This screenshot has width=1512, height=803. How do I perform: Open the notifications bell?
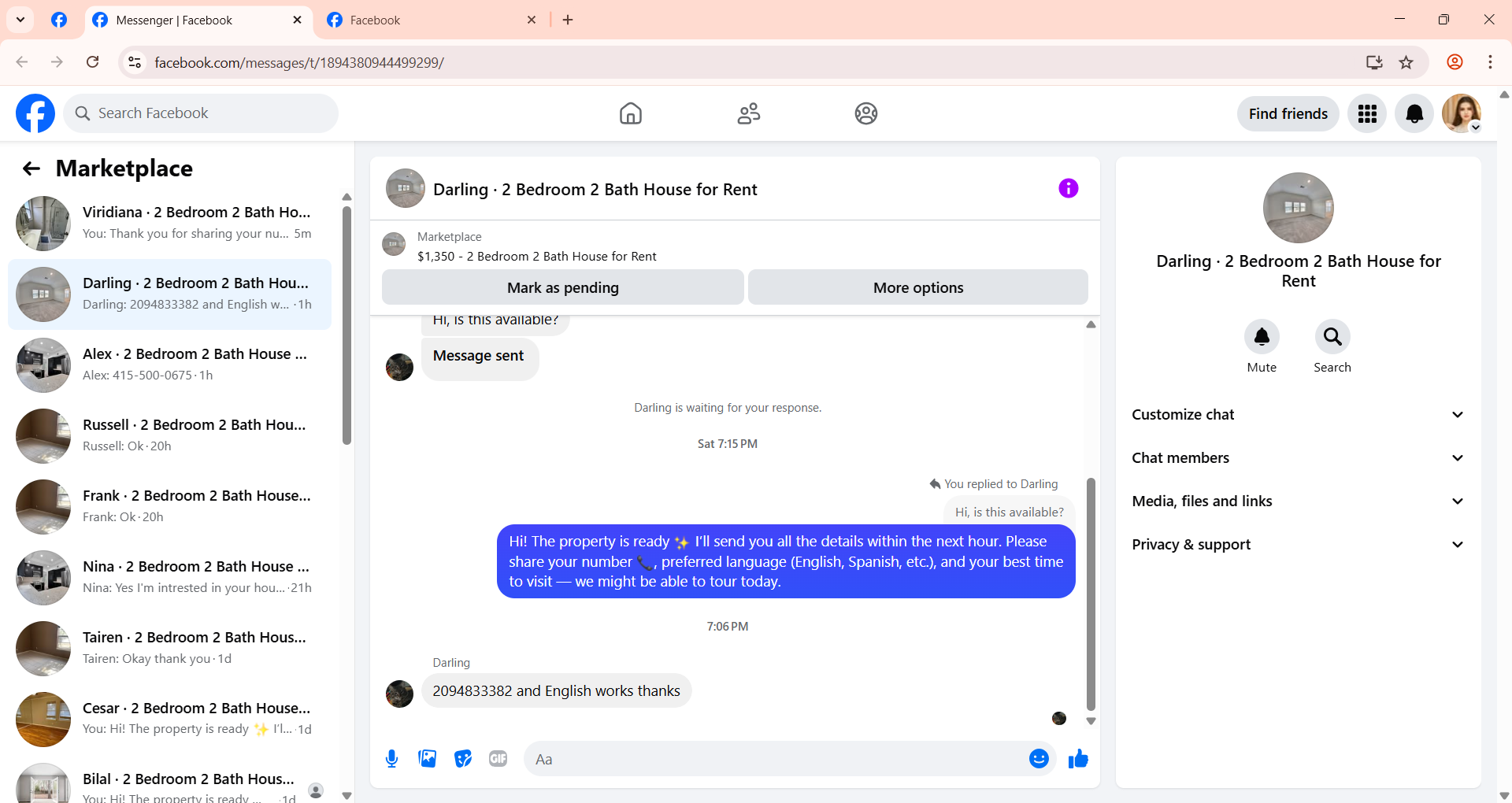coord(1414,114)
